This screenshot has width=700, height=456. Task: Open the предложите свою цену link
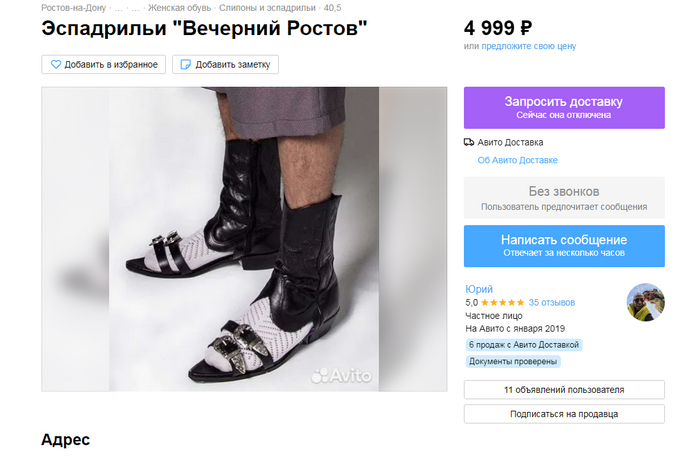click(x=528, y=46)
